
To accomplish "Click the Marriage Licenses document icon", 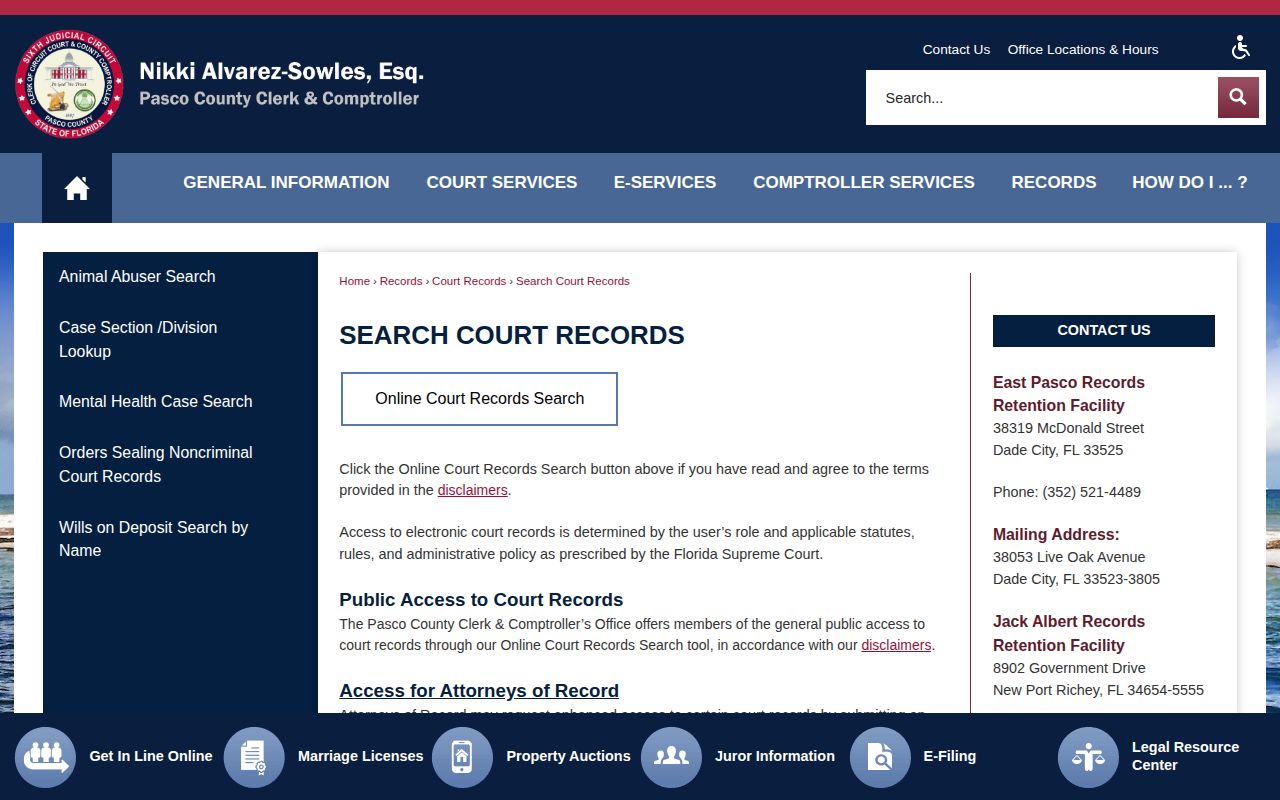I will pos(254,757).
